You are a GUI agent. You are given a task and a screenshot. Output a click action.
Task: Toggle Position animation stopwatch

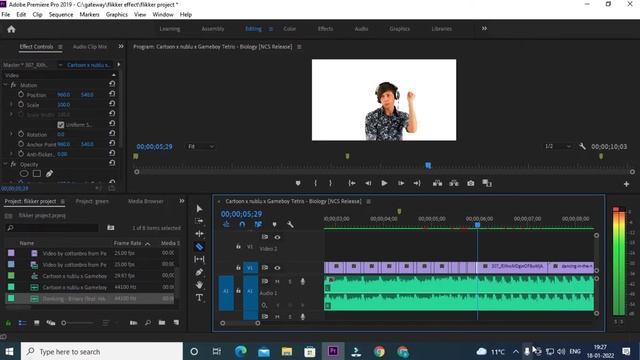(21, 94)
